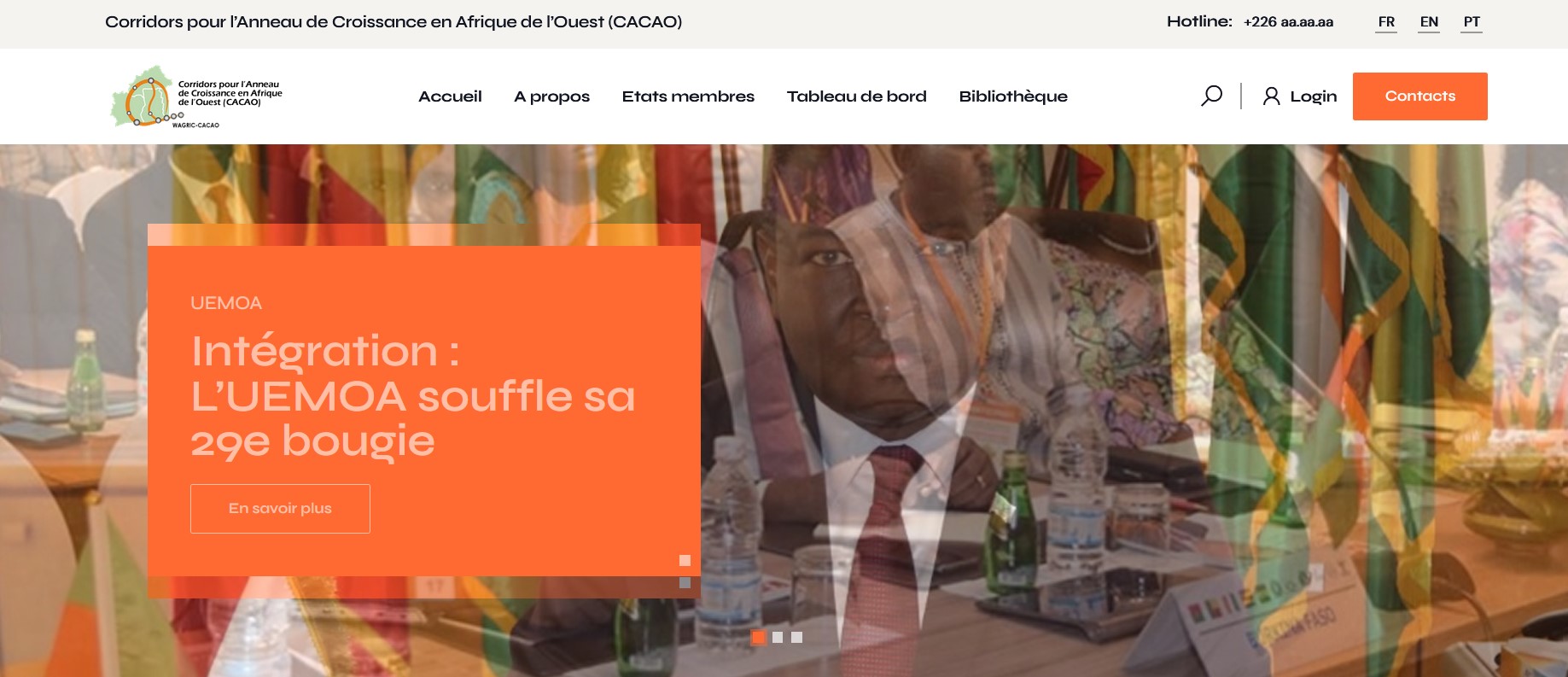Click the CACAO site logo
This screenshot has width=1568, height=677.
point(196,96)
